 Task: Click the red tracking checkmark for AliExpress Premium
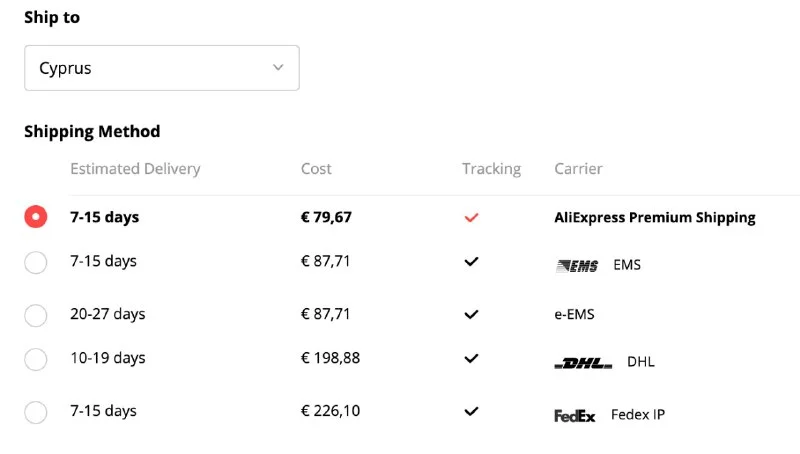tap(472, 217)
